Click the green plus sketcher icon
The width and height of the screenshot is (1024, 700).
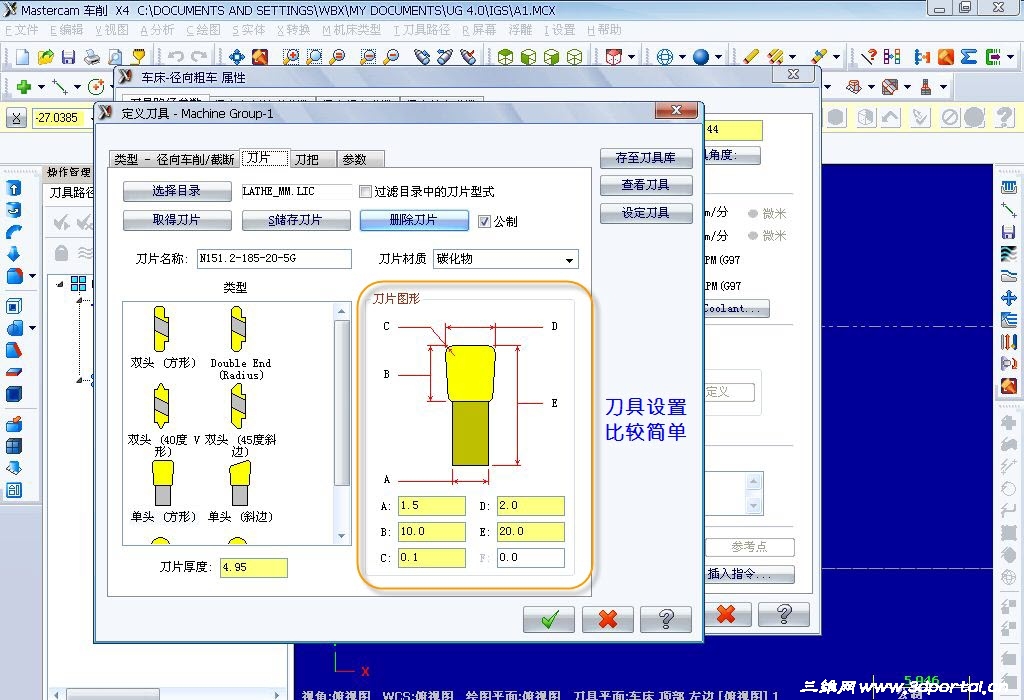[x=24, y=86]
